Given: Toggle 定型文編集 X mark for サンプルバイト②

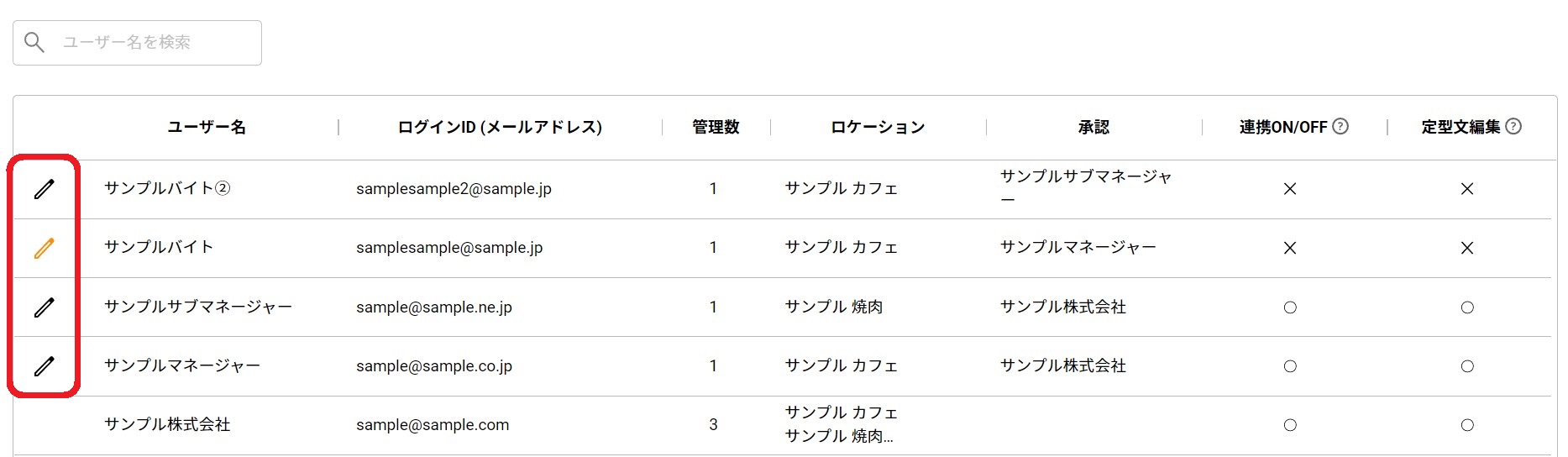Looking at the screenshot, I should [1467, 189].
